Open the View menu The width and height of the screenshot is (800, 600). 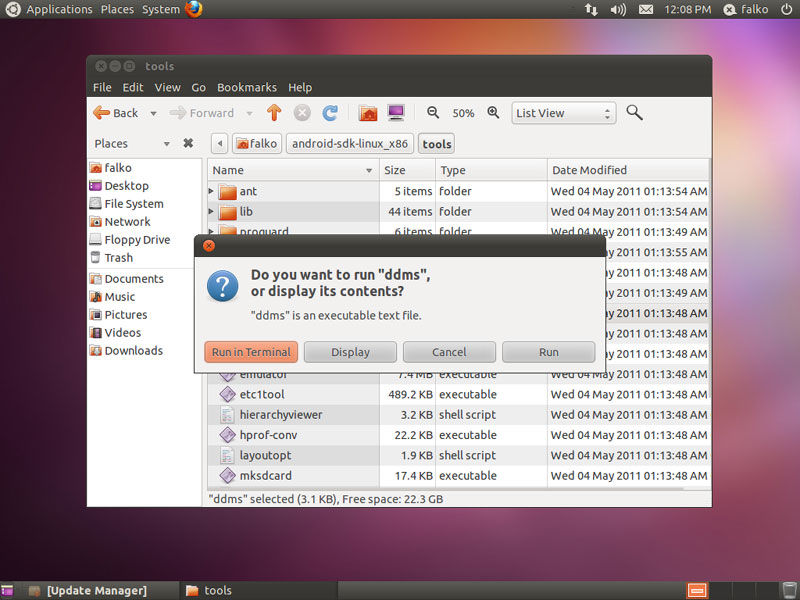click(x=167, y=87)
